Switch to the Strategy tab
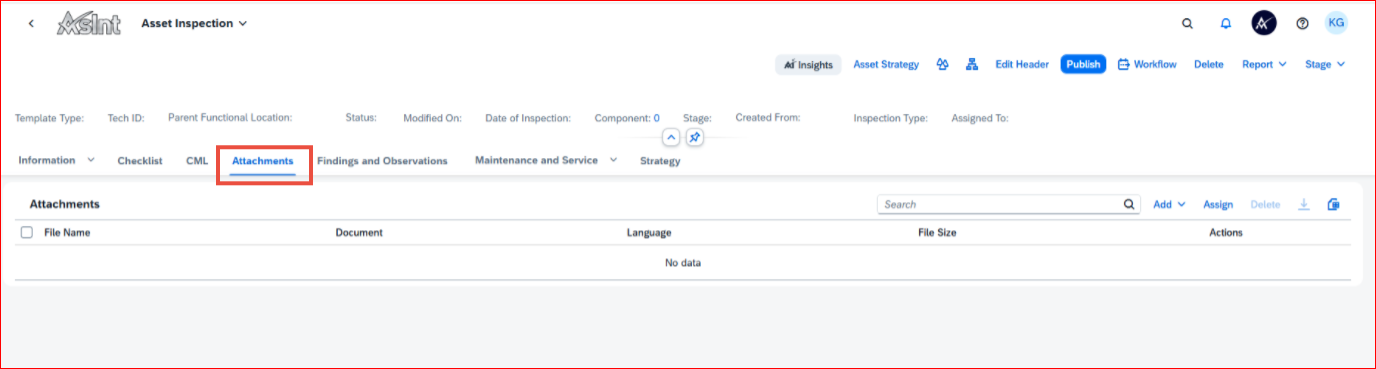 tap(660, 161)
